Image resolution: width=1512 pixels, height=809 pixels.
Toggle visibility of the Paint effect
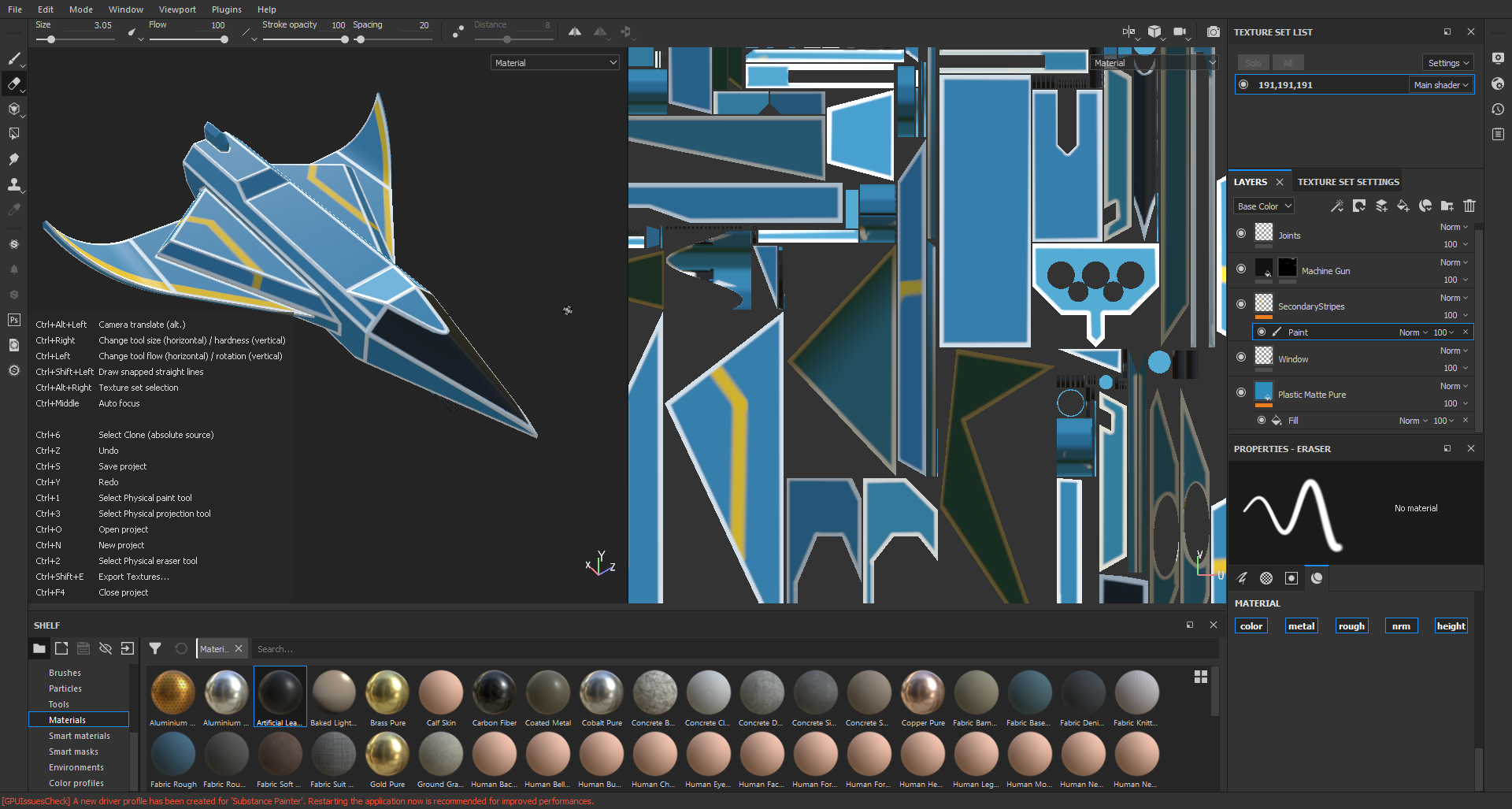pos(1262,332)
